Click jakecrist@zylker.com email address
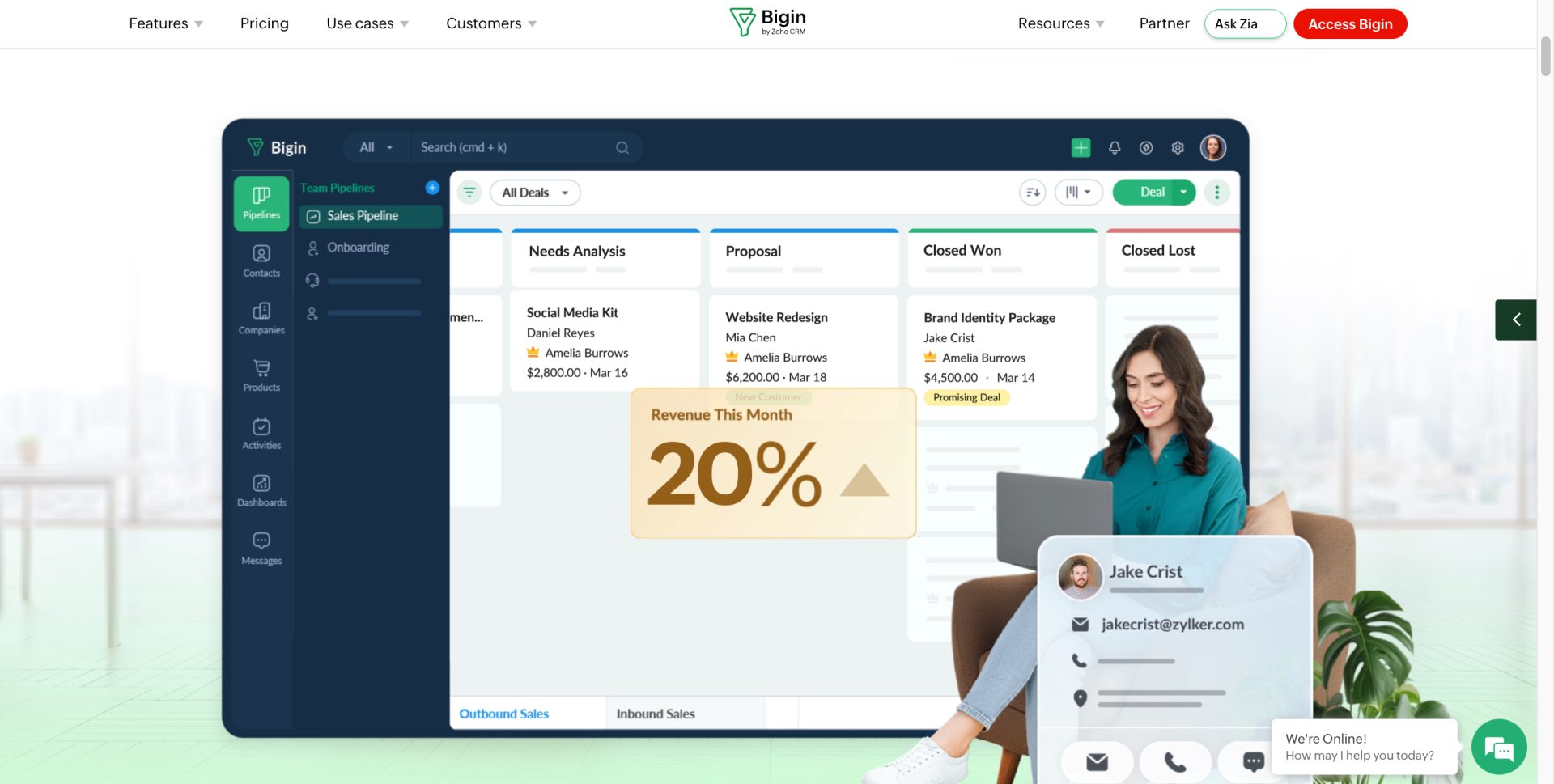 1172,625
